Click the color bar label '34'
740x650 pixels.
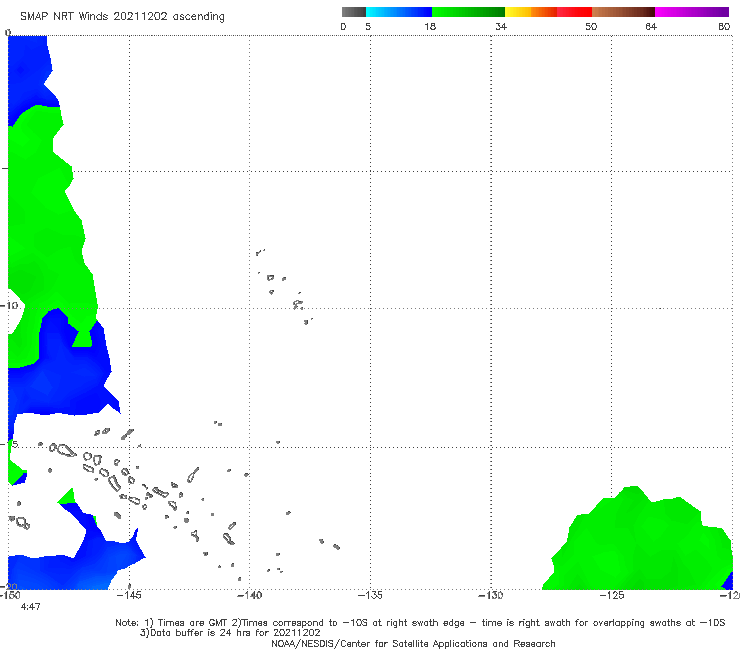coord(501,27)
